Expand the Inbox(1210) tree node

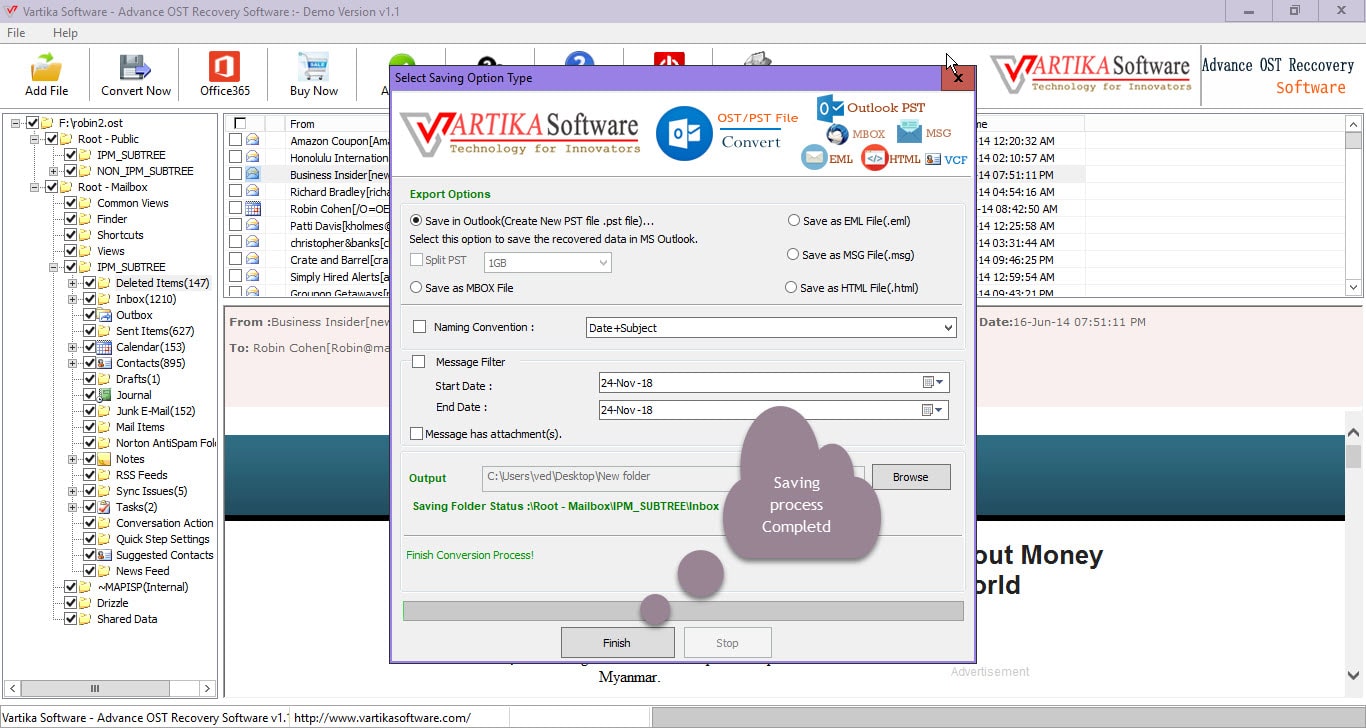click(73, 299)
